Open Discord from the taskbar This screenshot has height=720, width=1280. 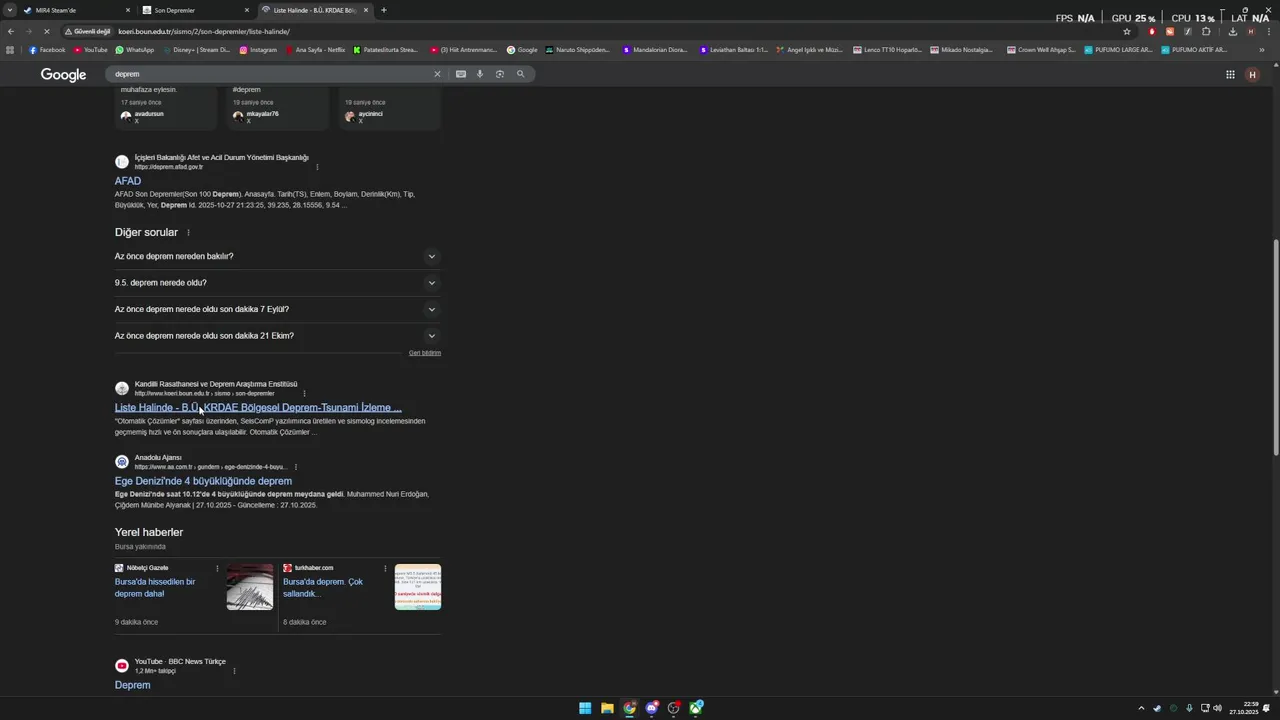tap(652, 708)
